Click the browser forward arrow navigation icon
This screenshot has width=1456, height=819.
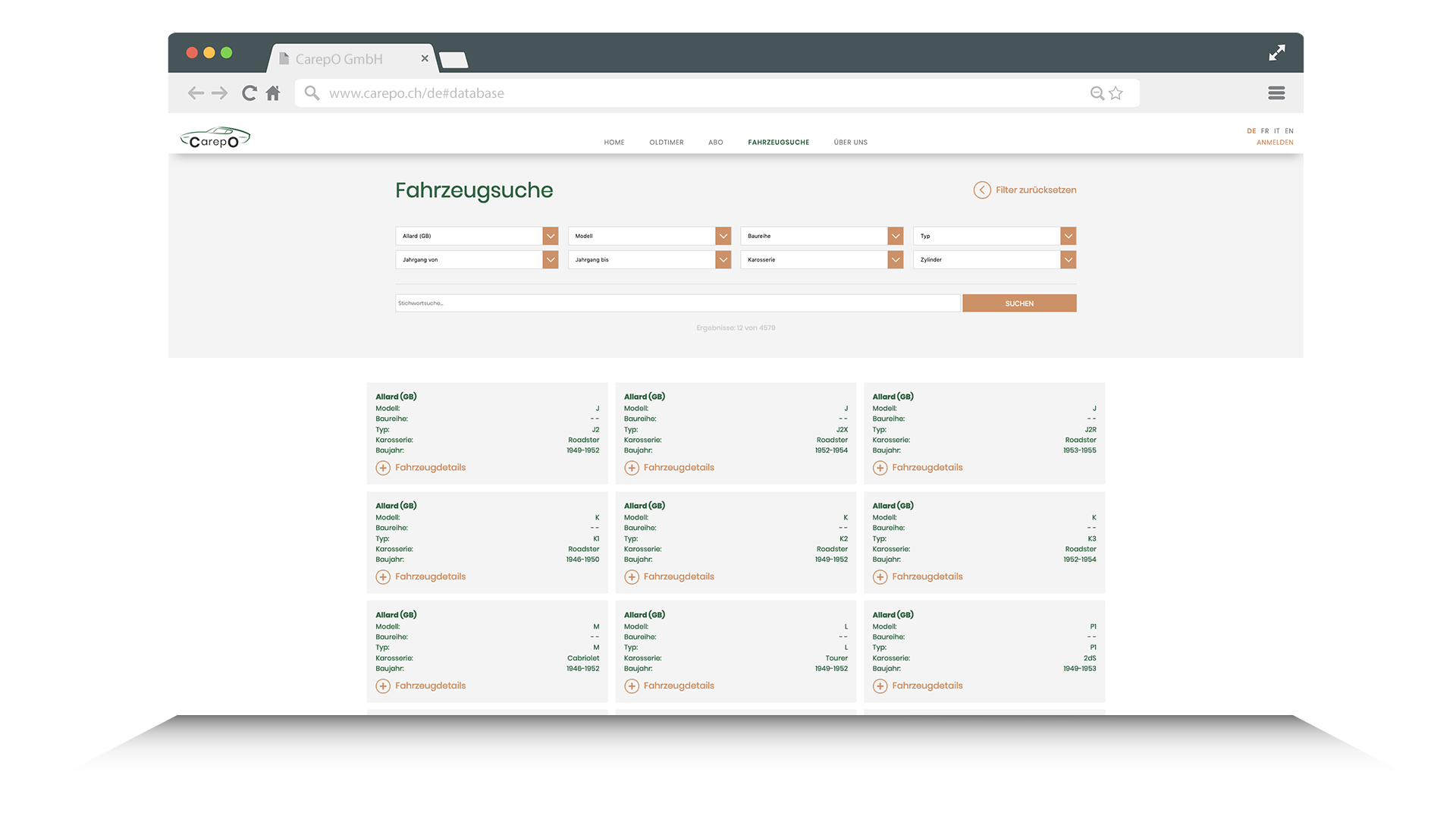(x=221, y=92)
